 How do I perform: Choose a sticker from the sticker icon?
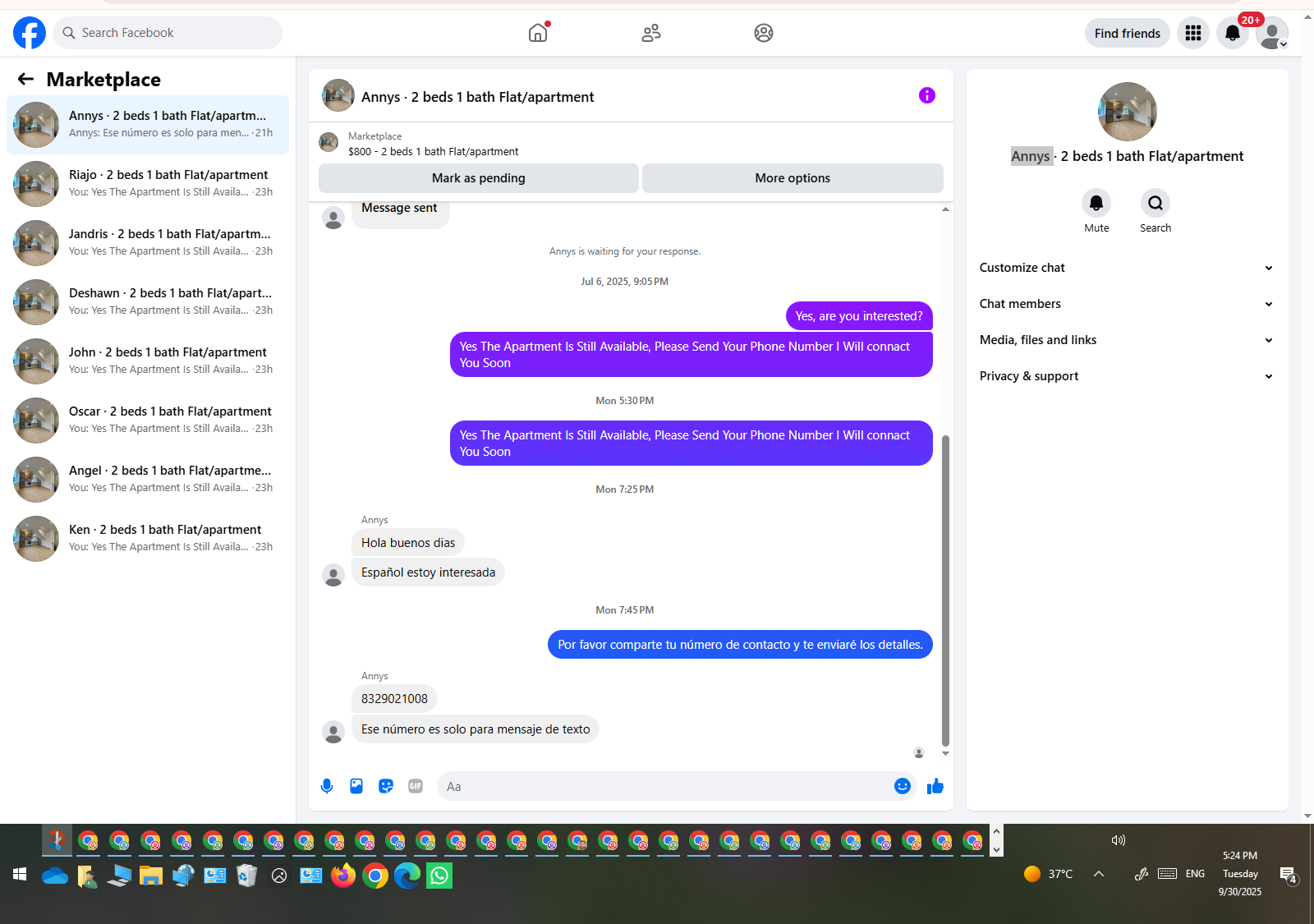click(386, 786)
